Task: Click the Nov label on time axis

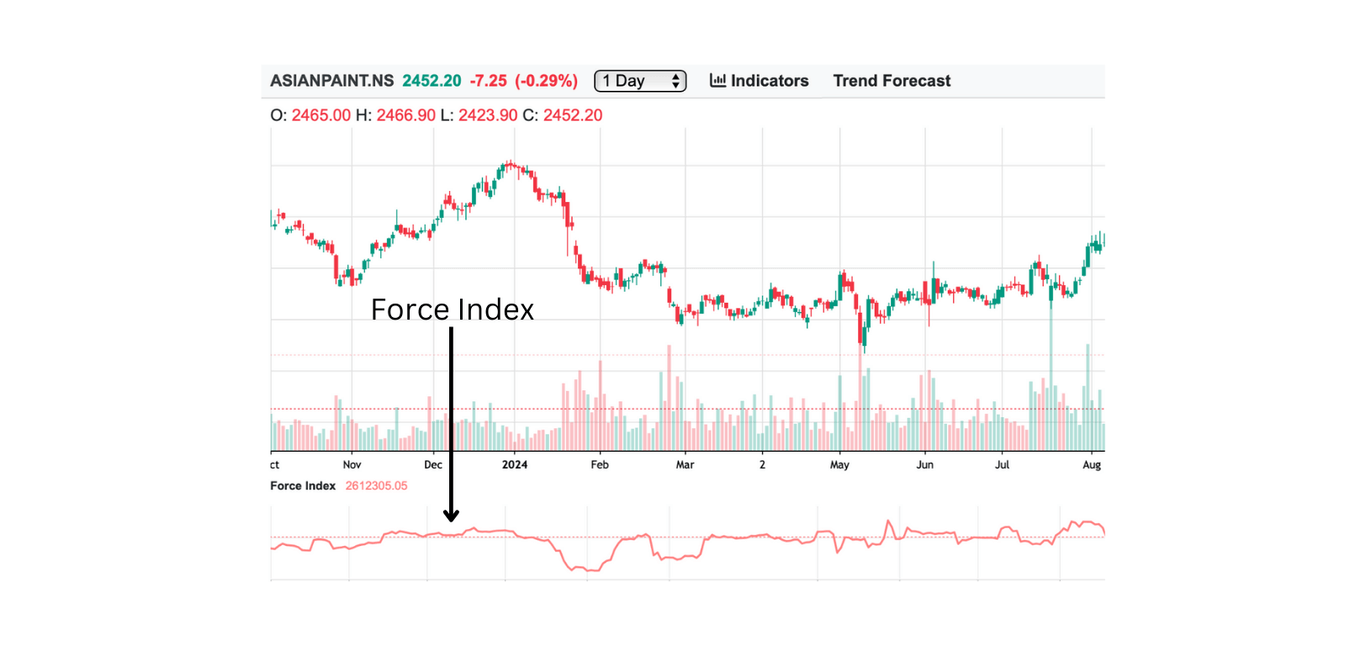Action: point(351,465)
